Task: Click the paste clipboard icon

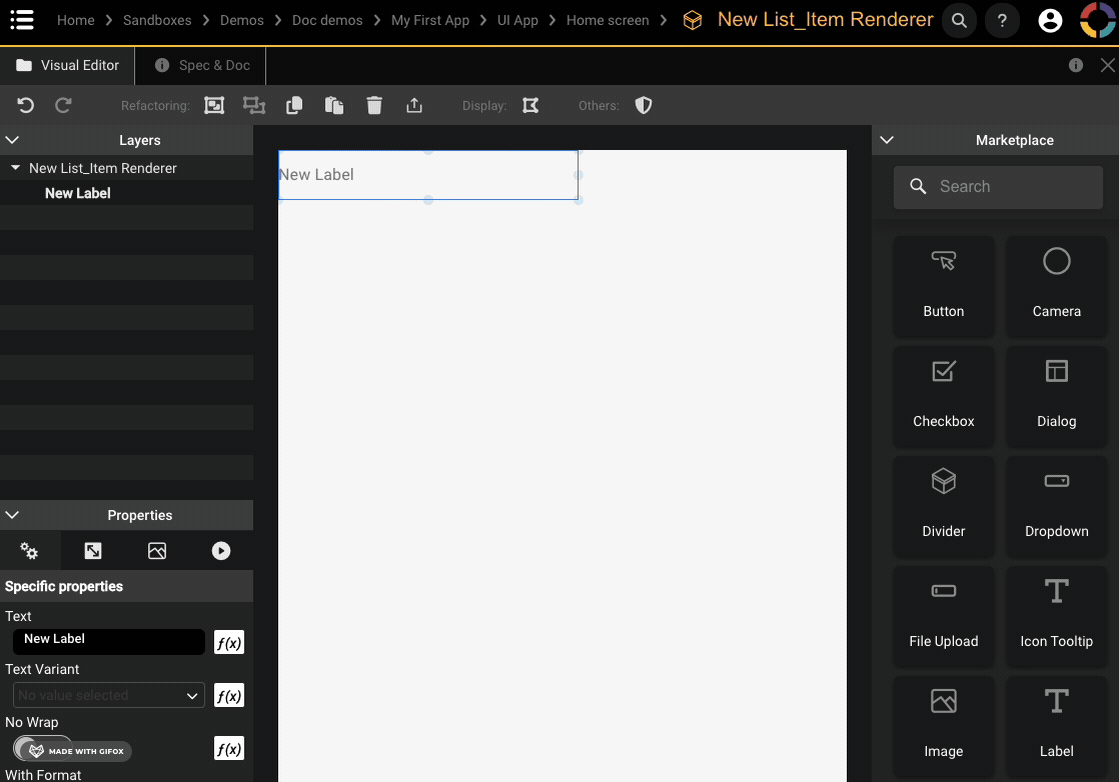Action: click(x=334, y=105)
